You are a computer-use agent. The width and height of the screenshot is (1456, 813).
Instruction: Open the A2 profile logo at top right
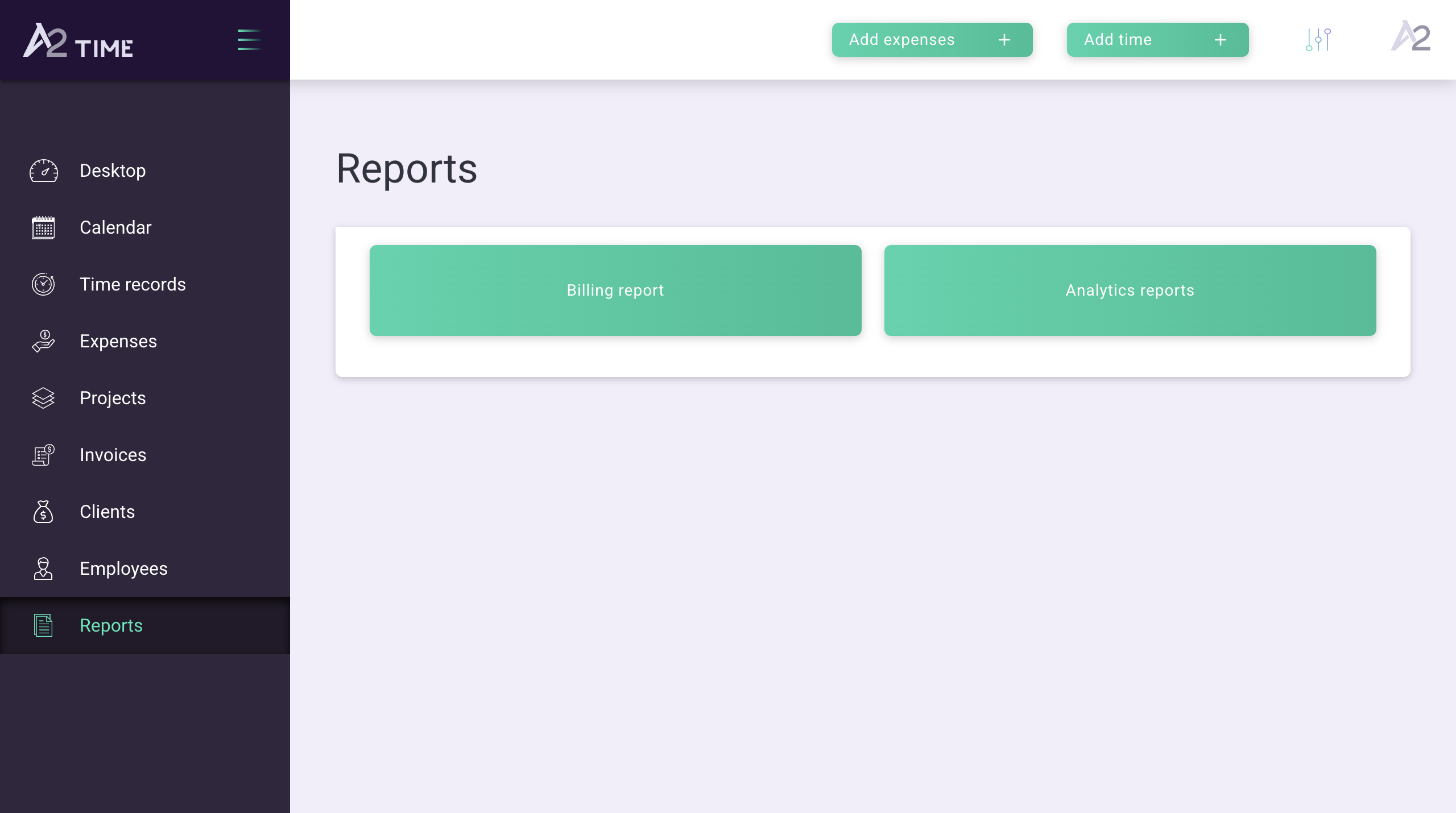coord(1411,37)
